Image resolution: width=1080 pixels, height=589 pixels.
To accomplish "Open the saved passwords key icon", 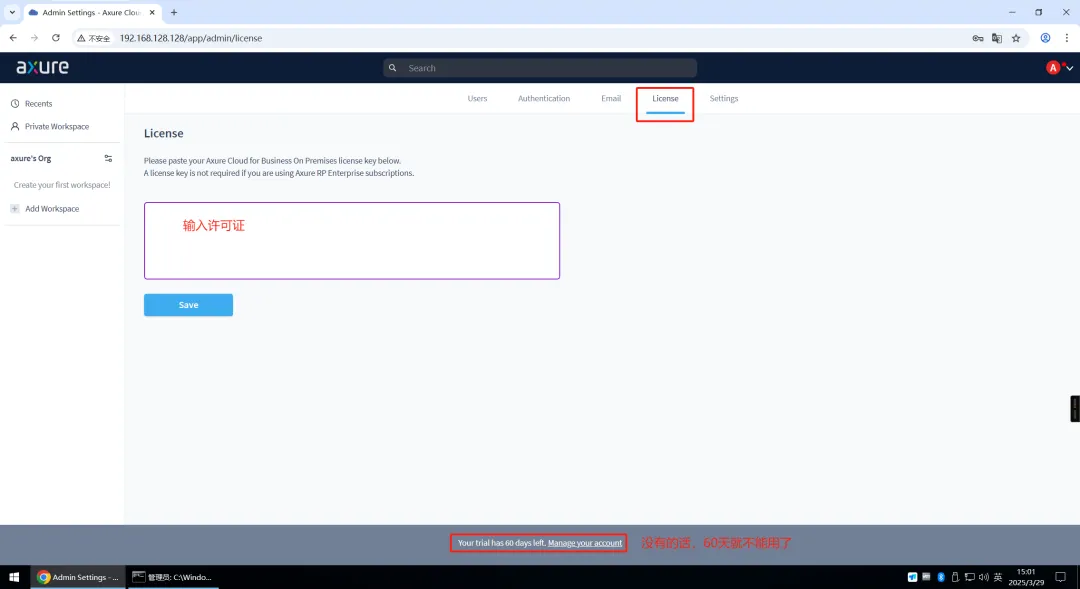I will pyautogui.click(x=977, y=39).
